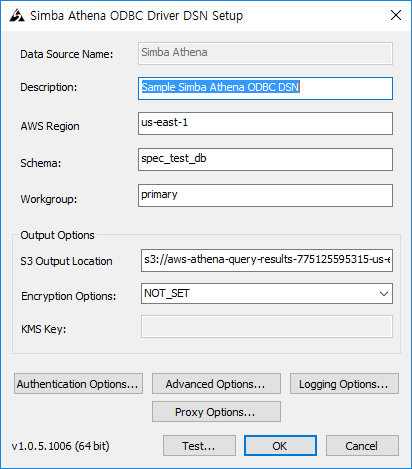
Task: Click the Test button
Action: pos(199,445)
